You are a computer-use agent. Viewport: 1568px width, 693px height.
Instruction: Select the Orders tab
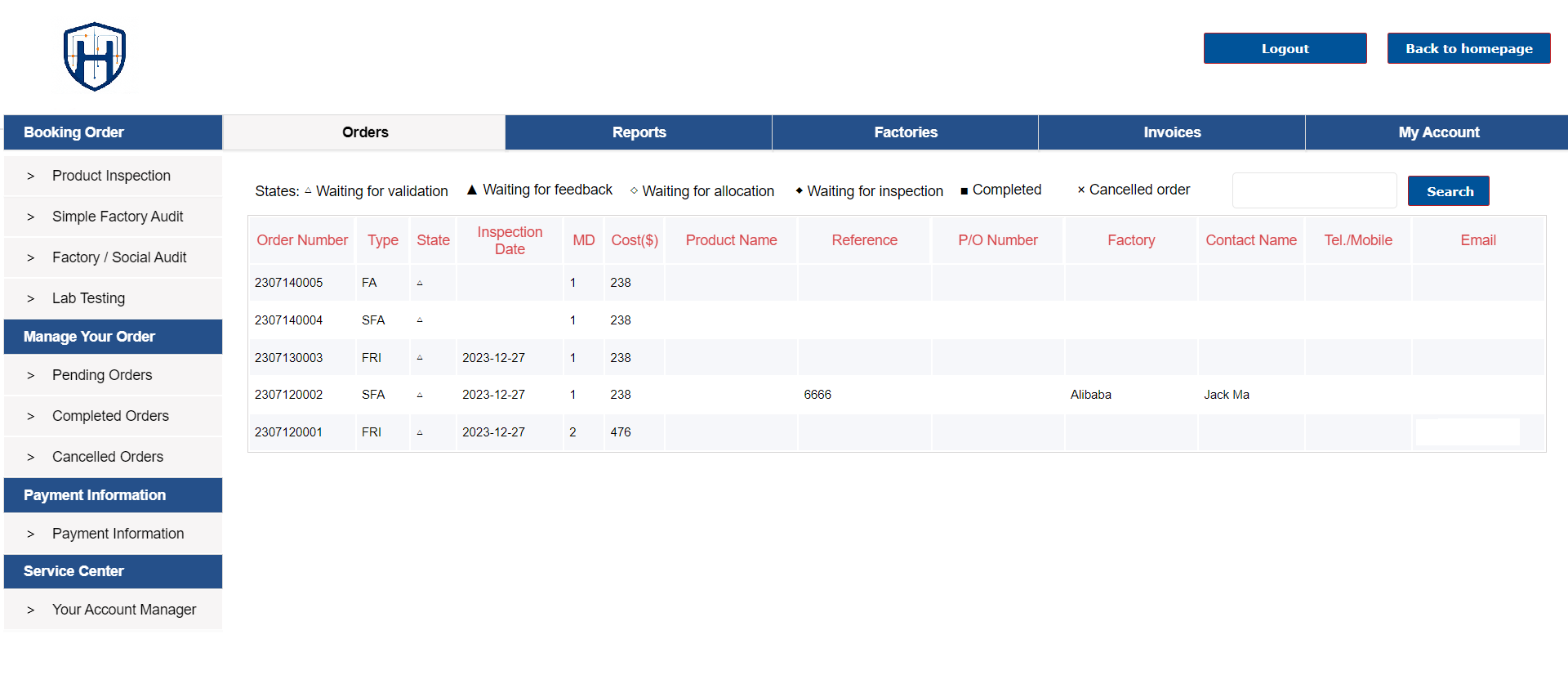[365, 132]
